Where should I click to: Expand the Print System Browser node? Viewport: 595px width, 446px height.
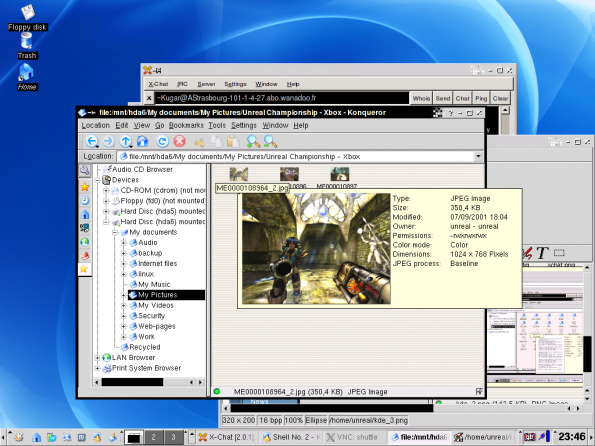pos(97,368)
